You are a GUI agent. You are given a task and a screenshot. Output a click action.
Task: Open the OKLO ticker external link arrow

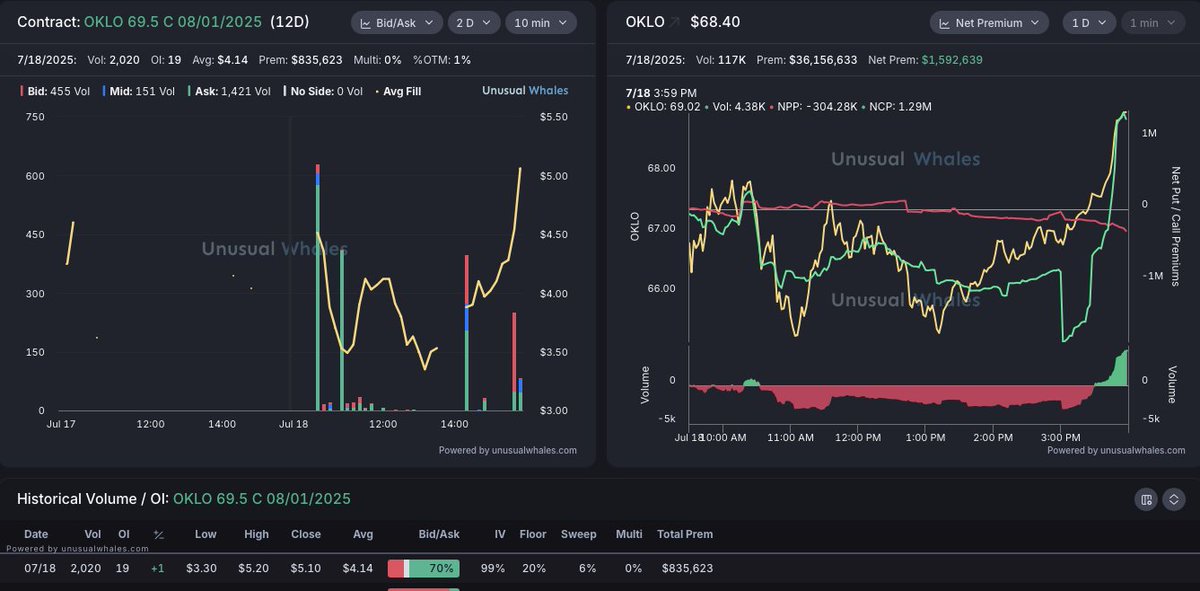(x=674, y=22)
